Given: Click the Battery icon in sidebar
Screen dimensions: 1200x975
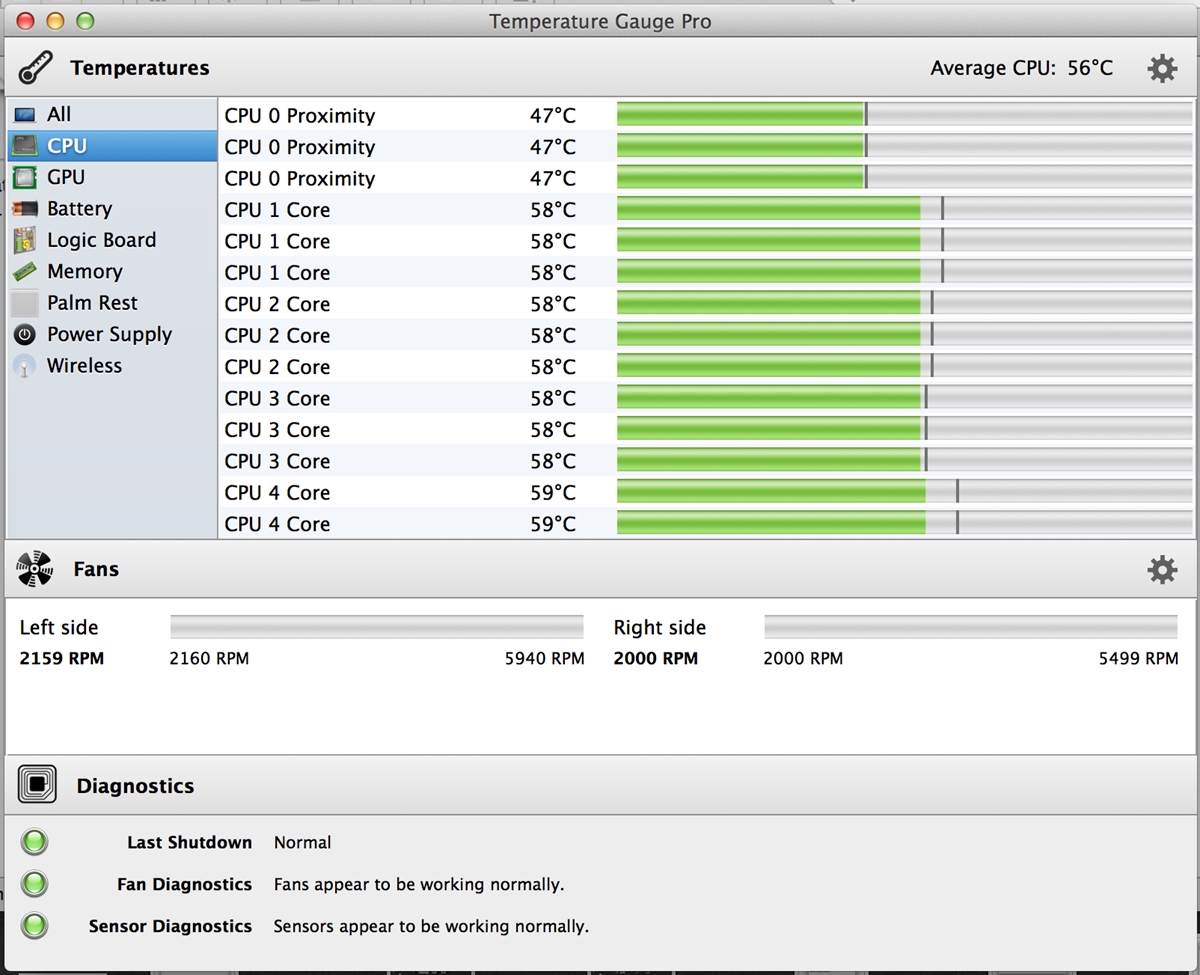Looking at the screenshot, I should (25, 209).
